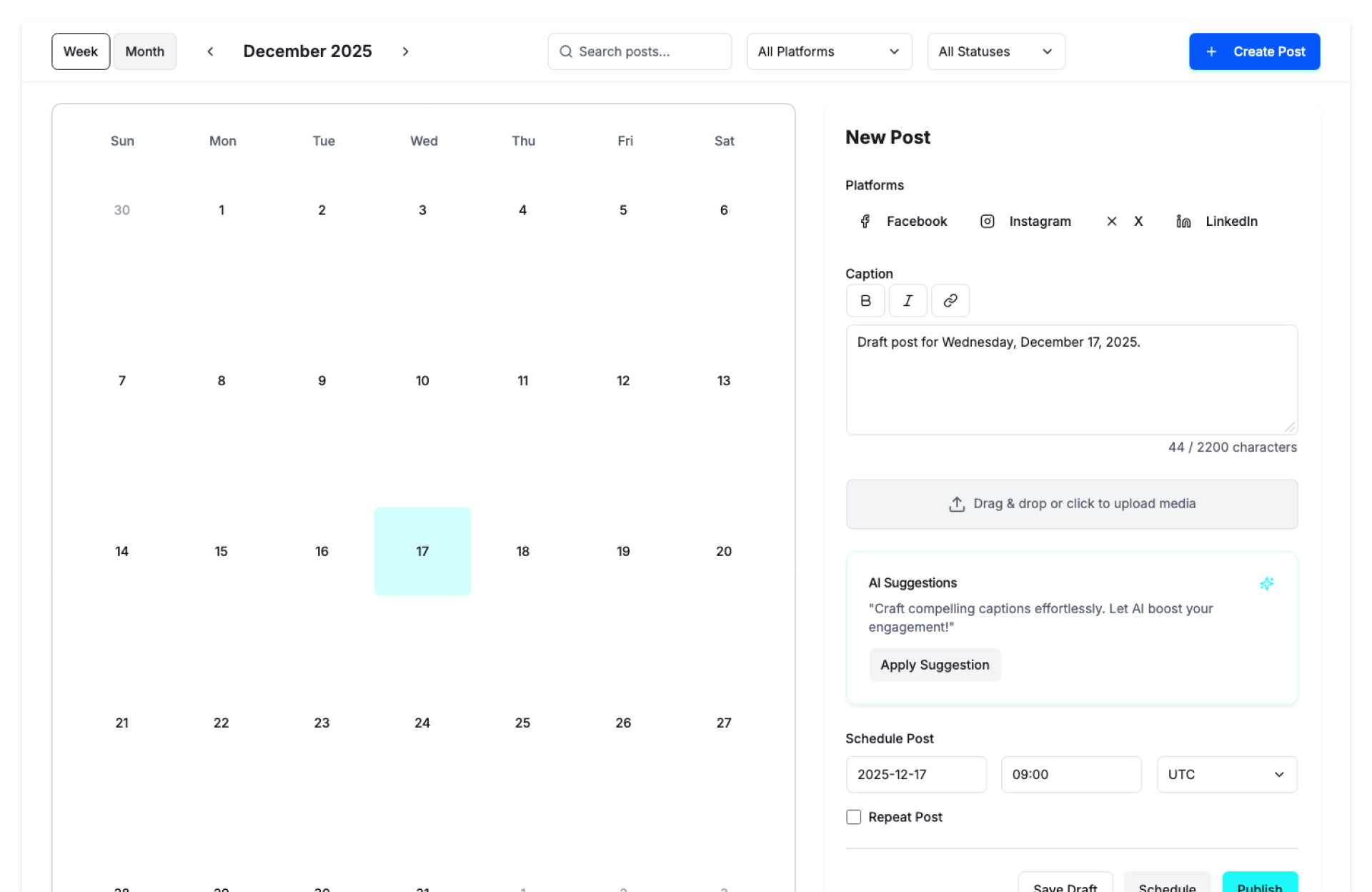Go to previous month arrow

pos(210,51)
